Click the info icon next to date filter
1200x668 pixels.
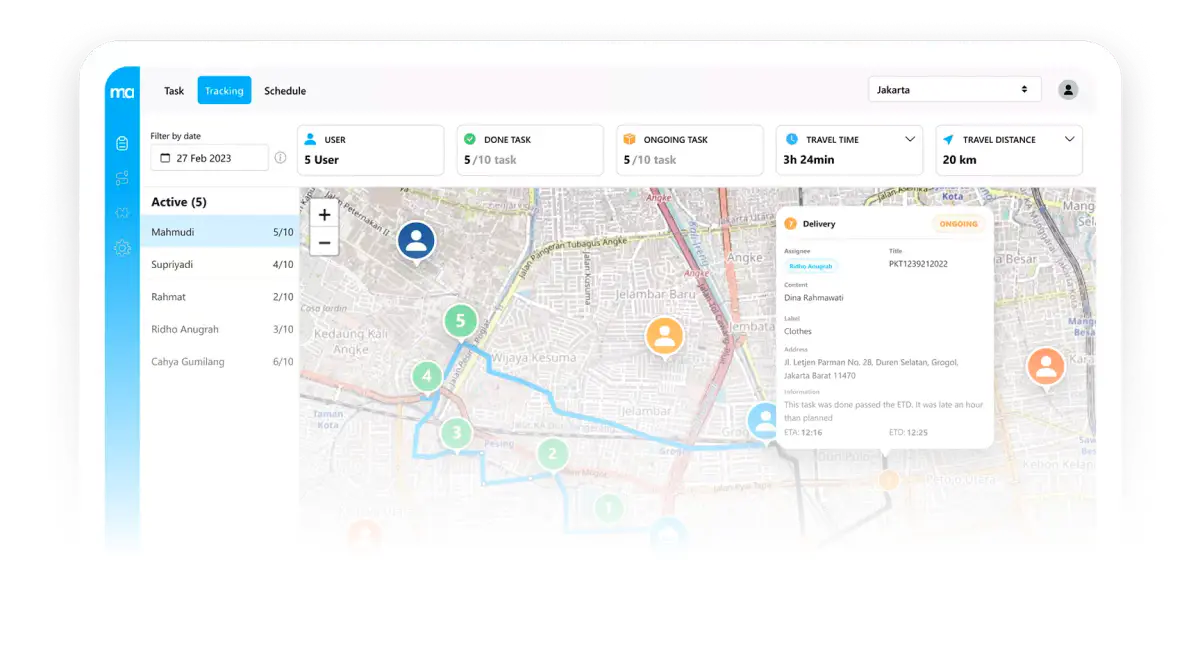click(x=282, y=157)
